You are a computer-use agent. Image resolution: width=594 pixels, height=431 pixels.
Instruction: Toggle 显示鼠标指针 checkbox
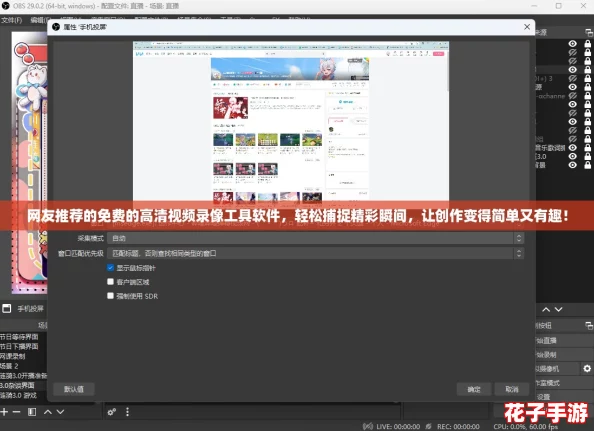[110, 268]
